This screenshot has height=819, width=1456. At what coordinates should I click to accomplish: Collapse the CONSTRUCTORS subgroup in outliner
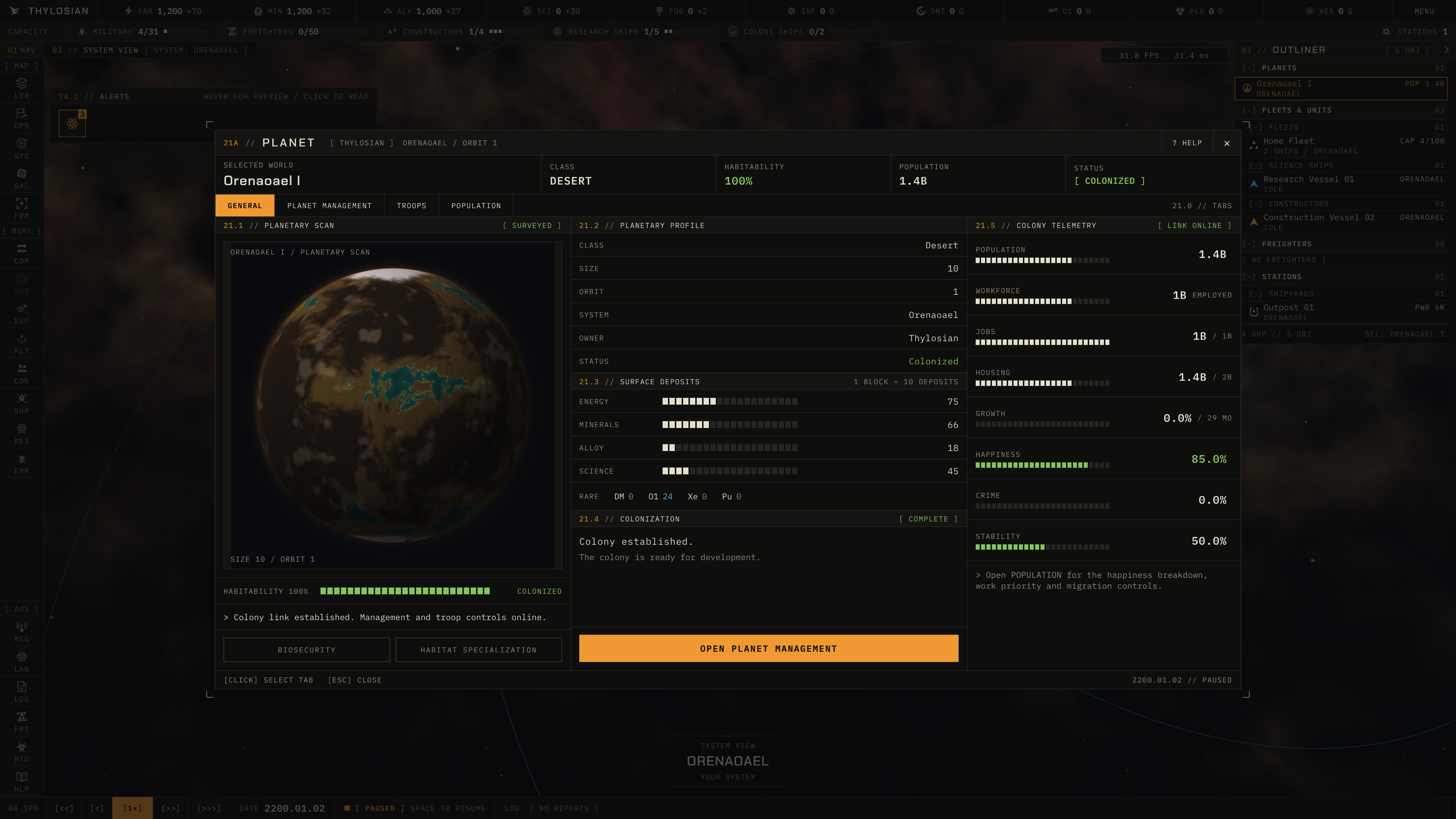(1255, 204)
